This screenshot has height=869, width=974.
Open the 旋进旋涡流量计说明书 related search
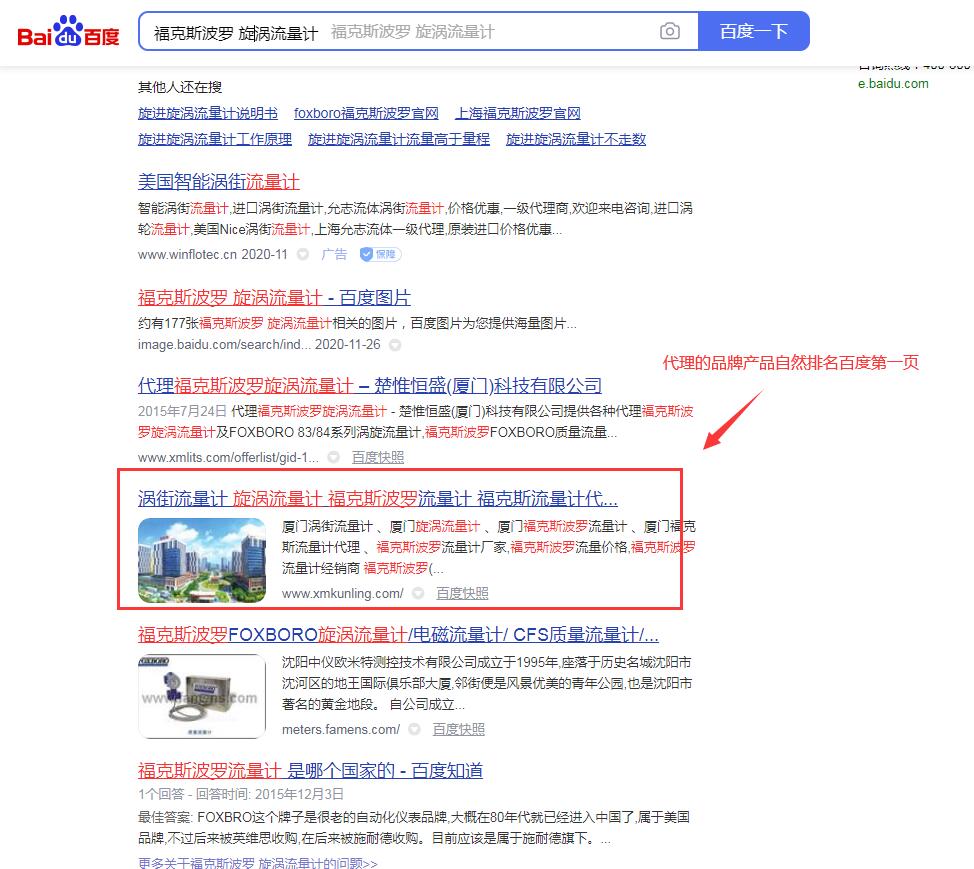click(207, 113)
